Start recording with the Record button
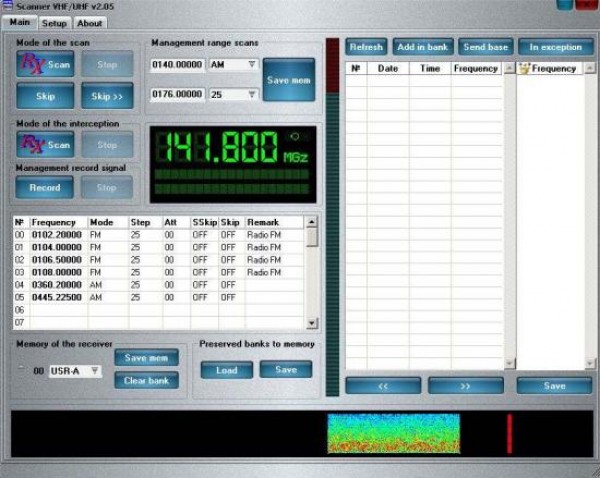The height and width of the screenshot is (478, 600). click(45, 187)
